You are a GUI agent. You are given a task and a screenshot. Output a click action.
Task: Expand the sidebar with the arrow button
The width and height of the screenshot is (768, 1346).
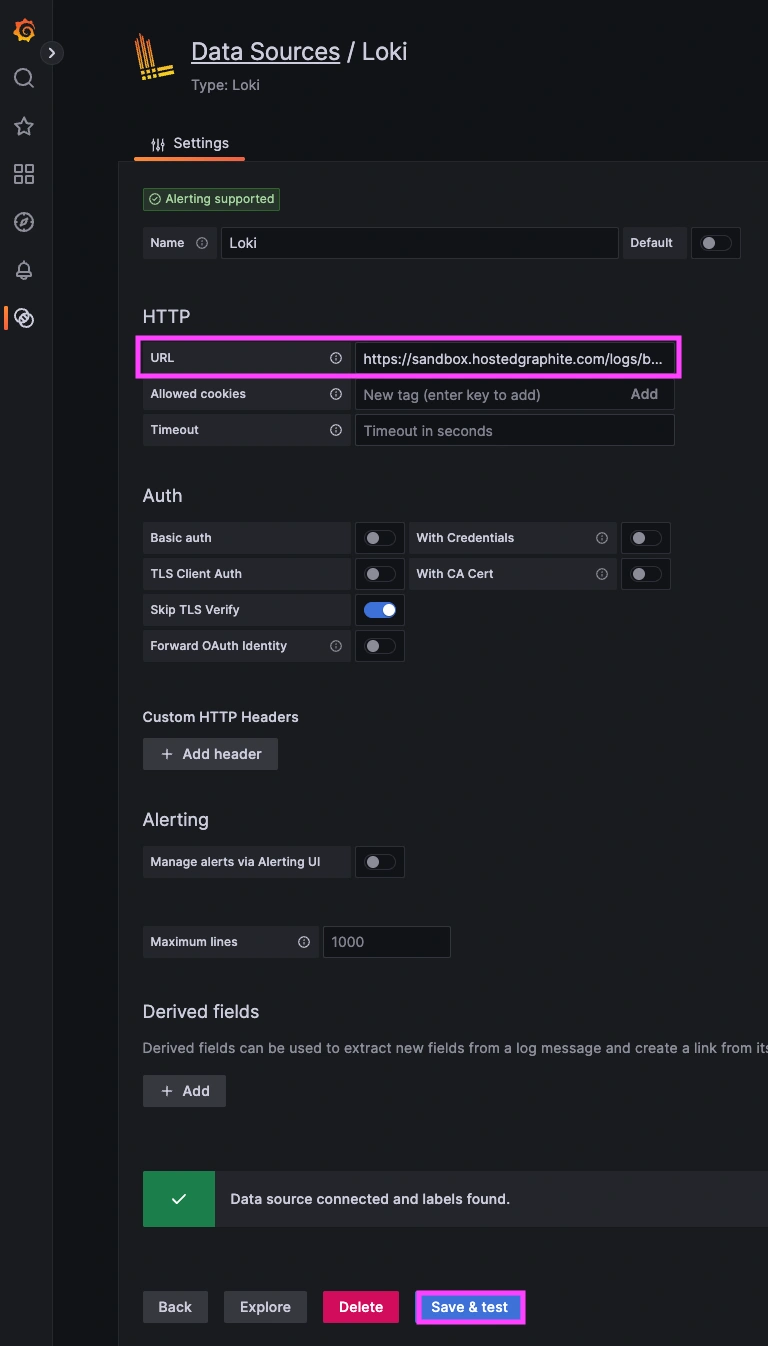(52, 52)
